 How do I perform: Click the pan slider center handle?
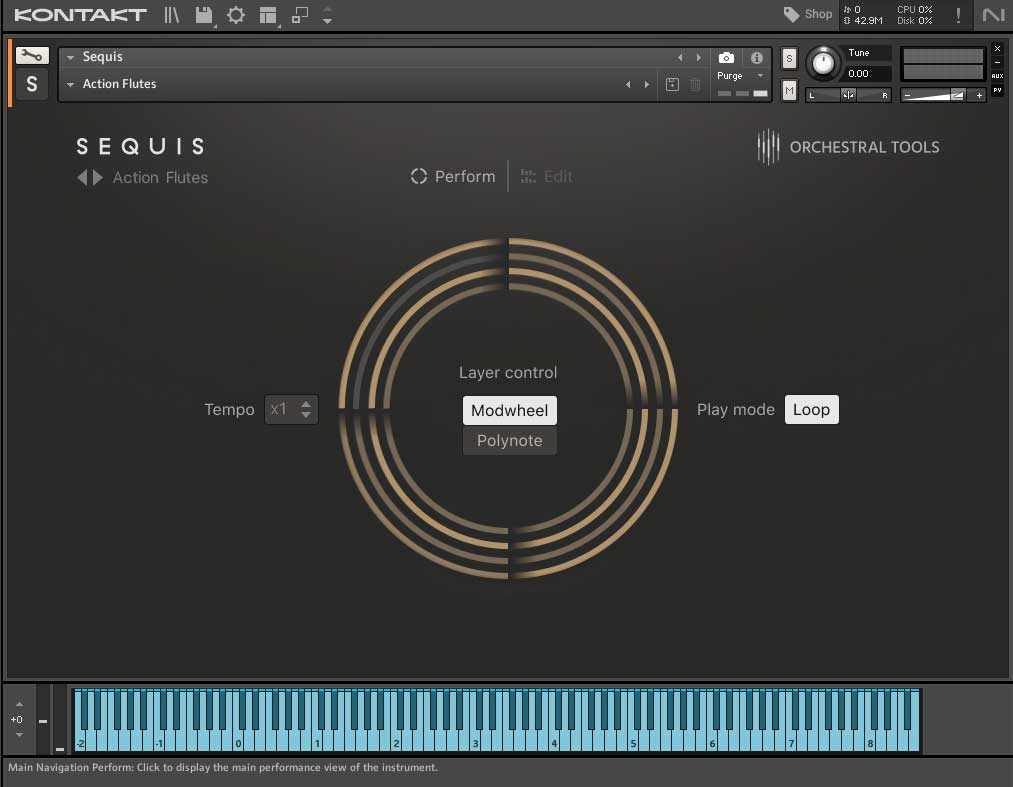[848, 96]
